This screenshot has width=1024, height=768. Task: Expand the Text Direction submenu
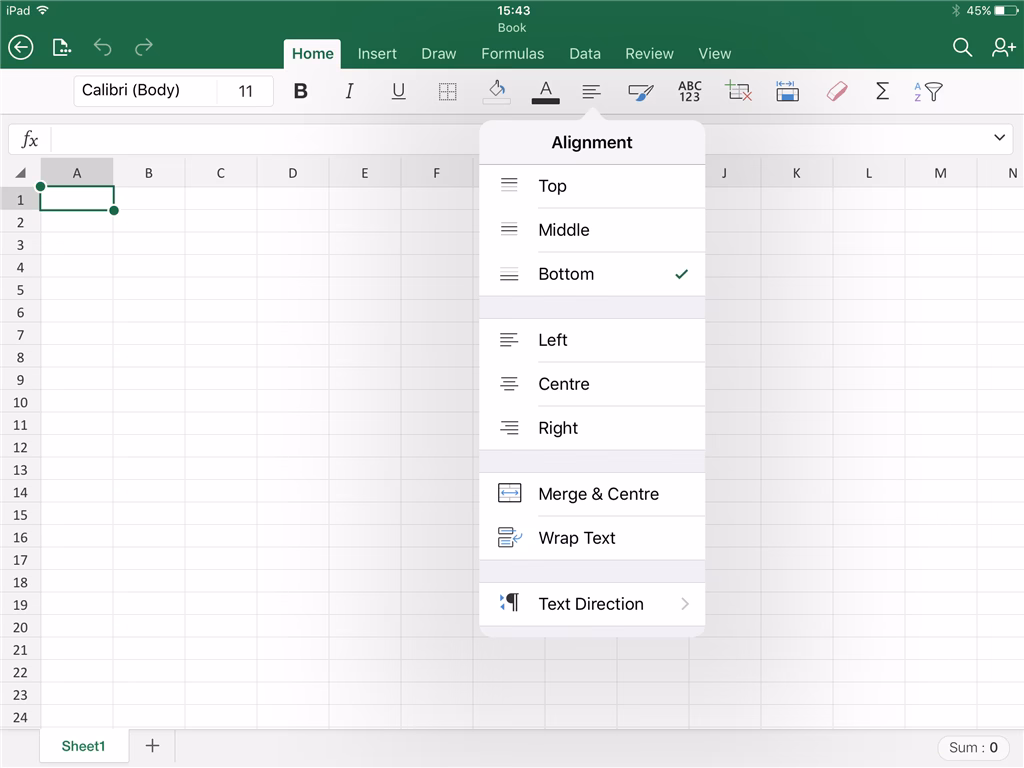(x=591, y=603)
